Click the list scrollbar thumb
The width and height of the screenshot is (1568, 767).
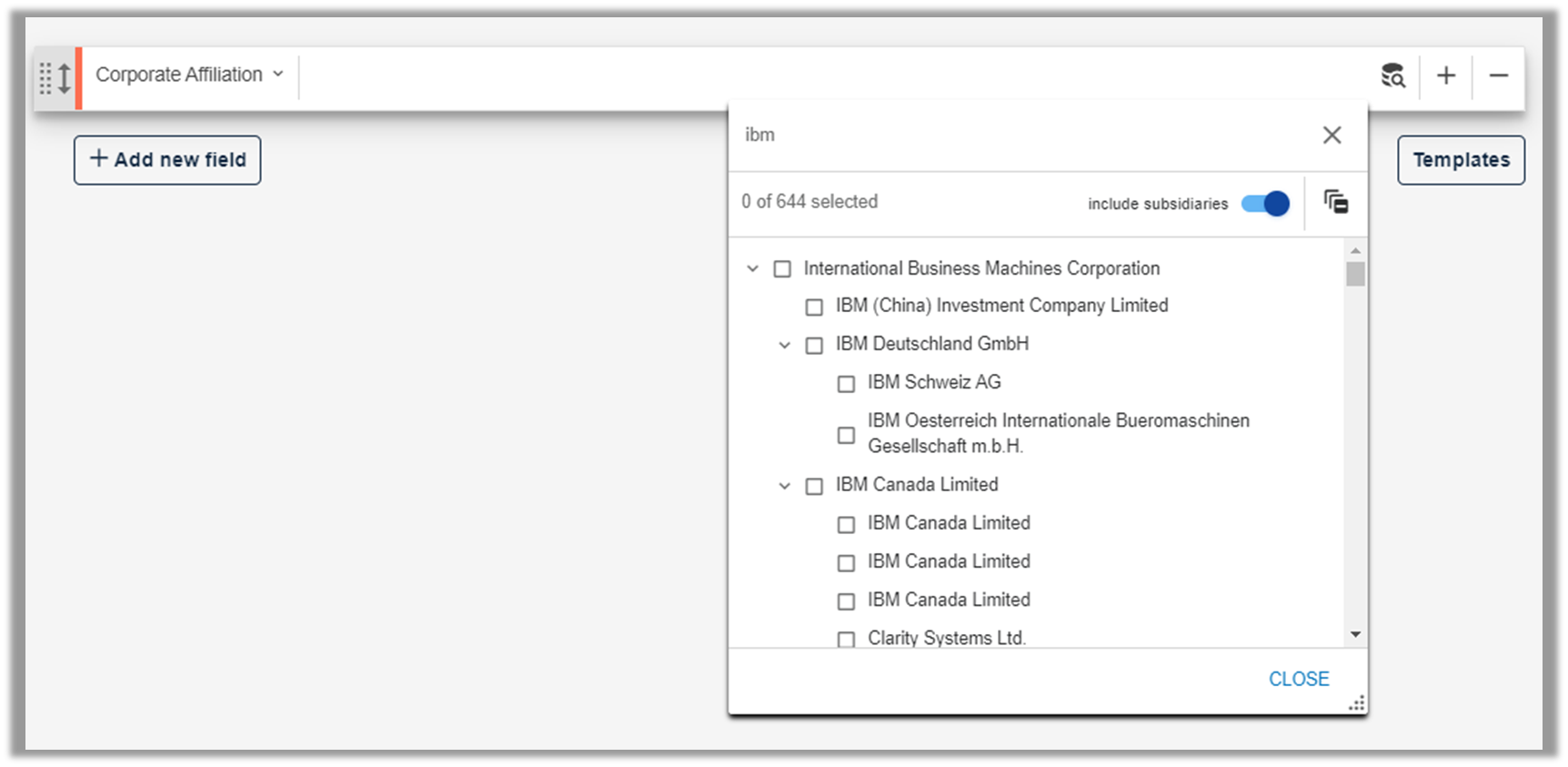pyautogui.click(x=1355, y=274)
